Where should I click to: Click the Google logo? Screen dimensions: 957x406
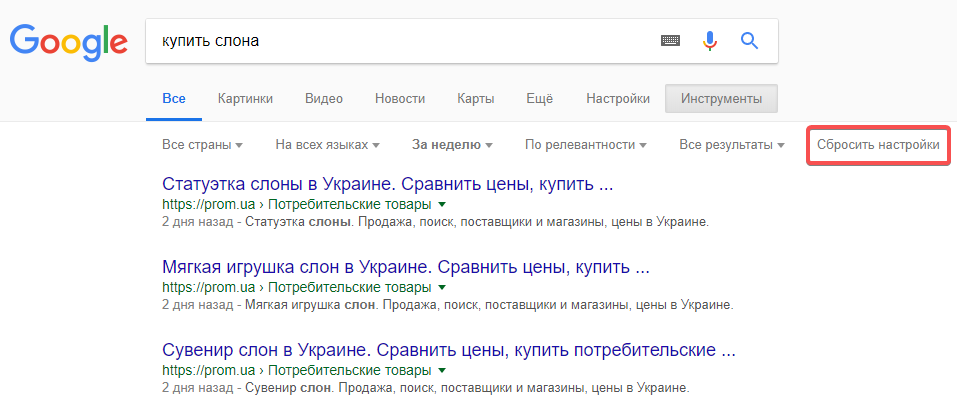click(68, 43)
